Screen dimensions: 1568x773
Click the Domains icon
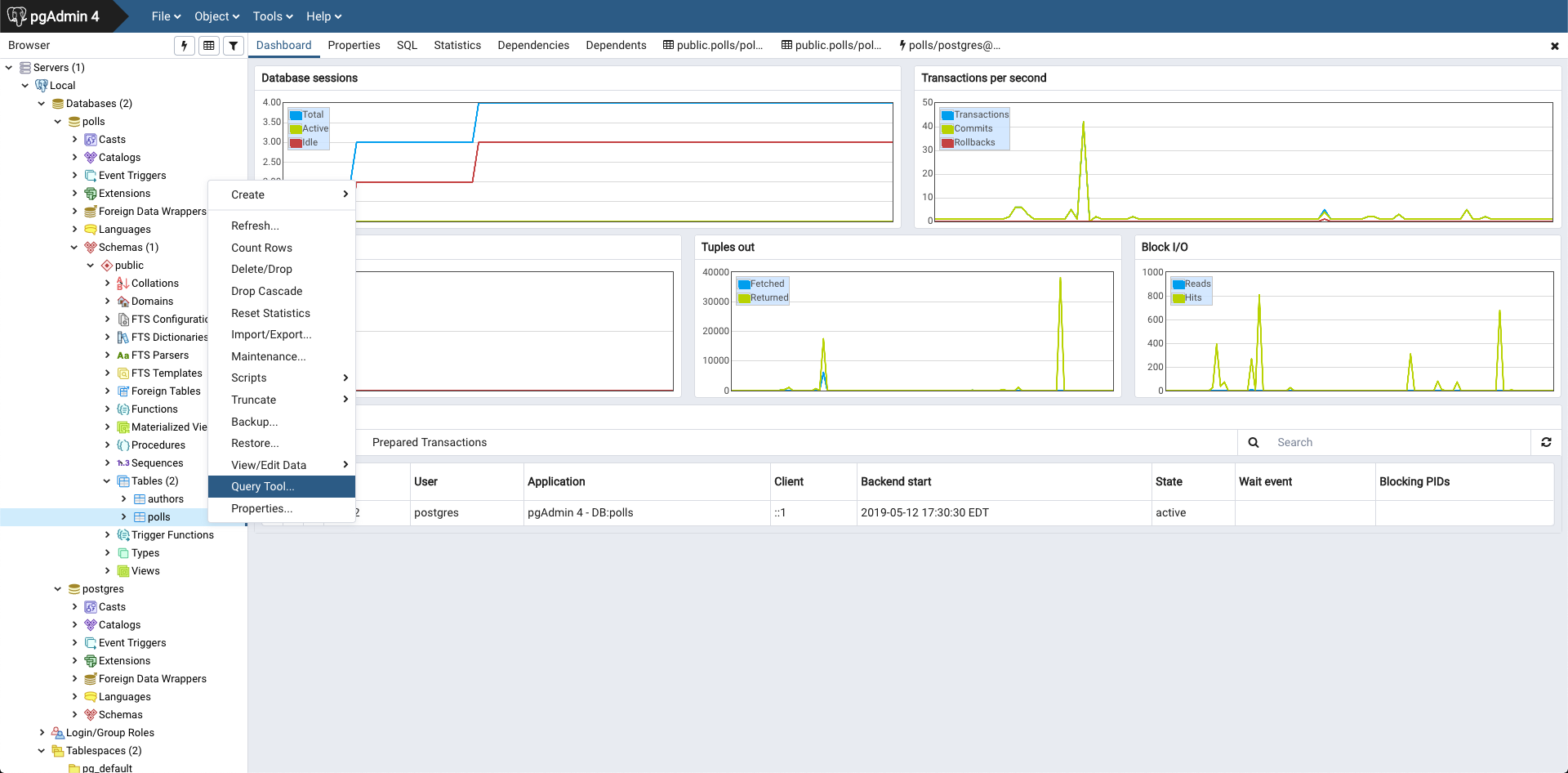123,302
